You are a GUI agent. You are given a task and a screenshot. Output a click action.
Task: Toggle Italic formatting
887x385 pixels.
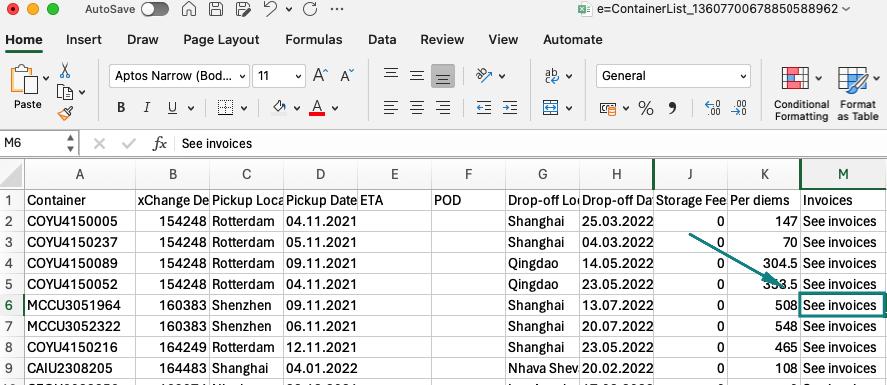[x=147, y=108]
